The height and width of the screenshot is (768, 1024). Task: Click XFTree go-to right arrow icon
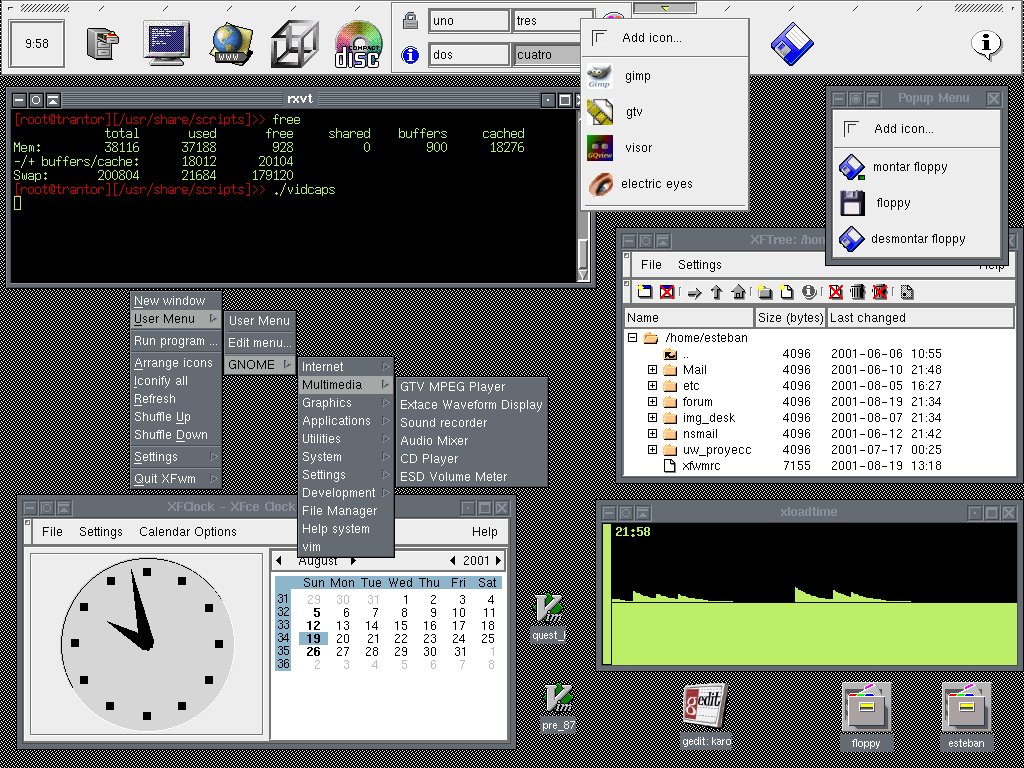[694, 293]
